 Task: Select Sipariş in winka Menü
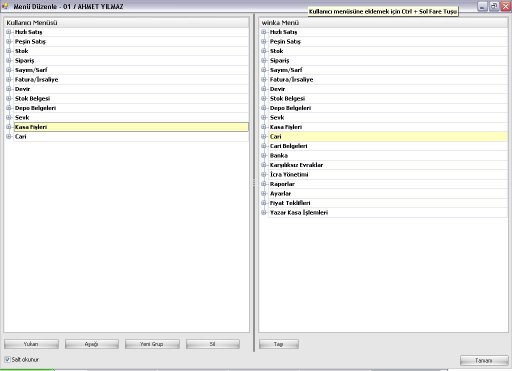(279, 60)
